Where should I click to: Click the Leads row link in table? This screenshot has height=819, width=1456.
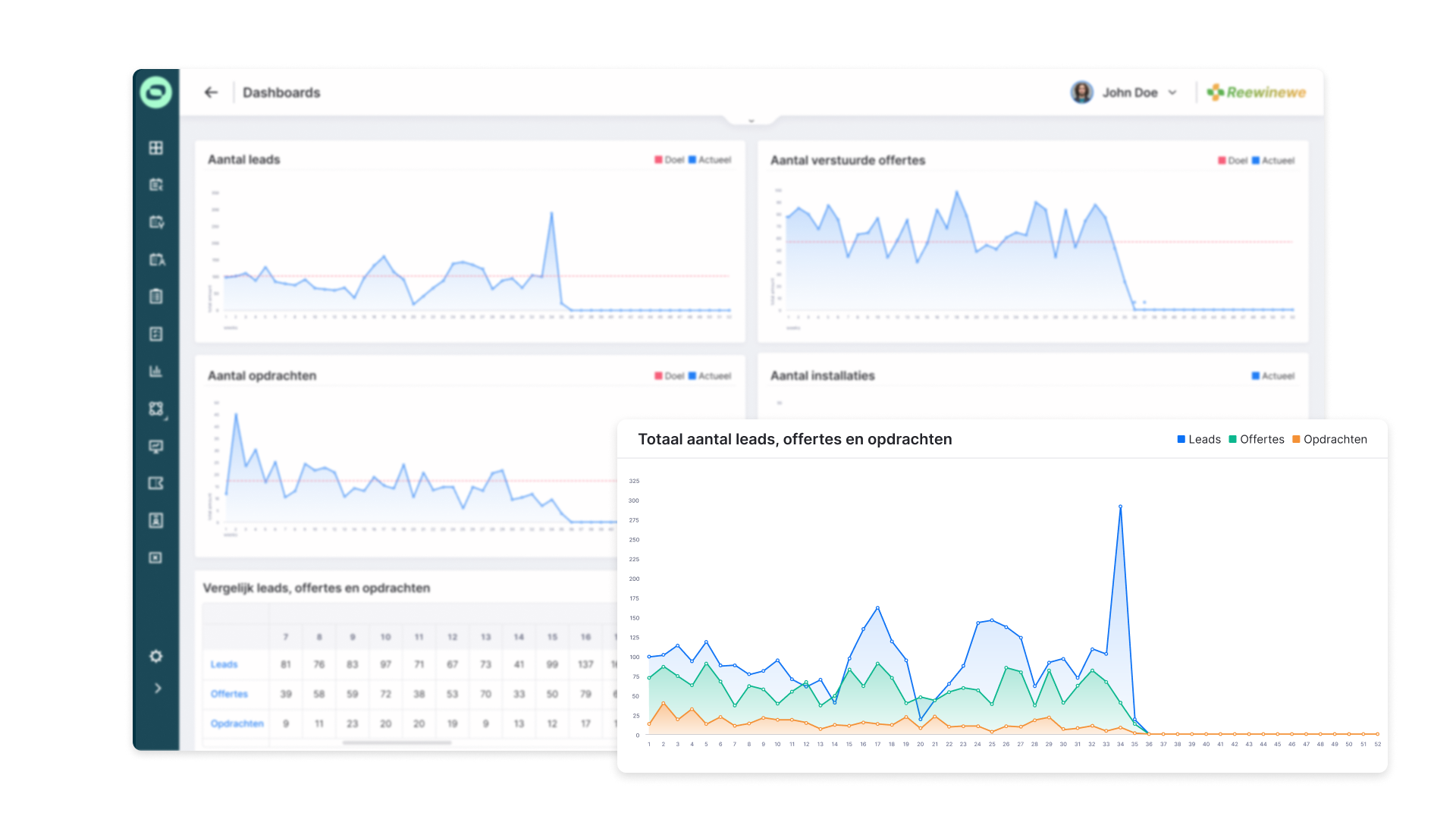224,664
